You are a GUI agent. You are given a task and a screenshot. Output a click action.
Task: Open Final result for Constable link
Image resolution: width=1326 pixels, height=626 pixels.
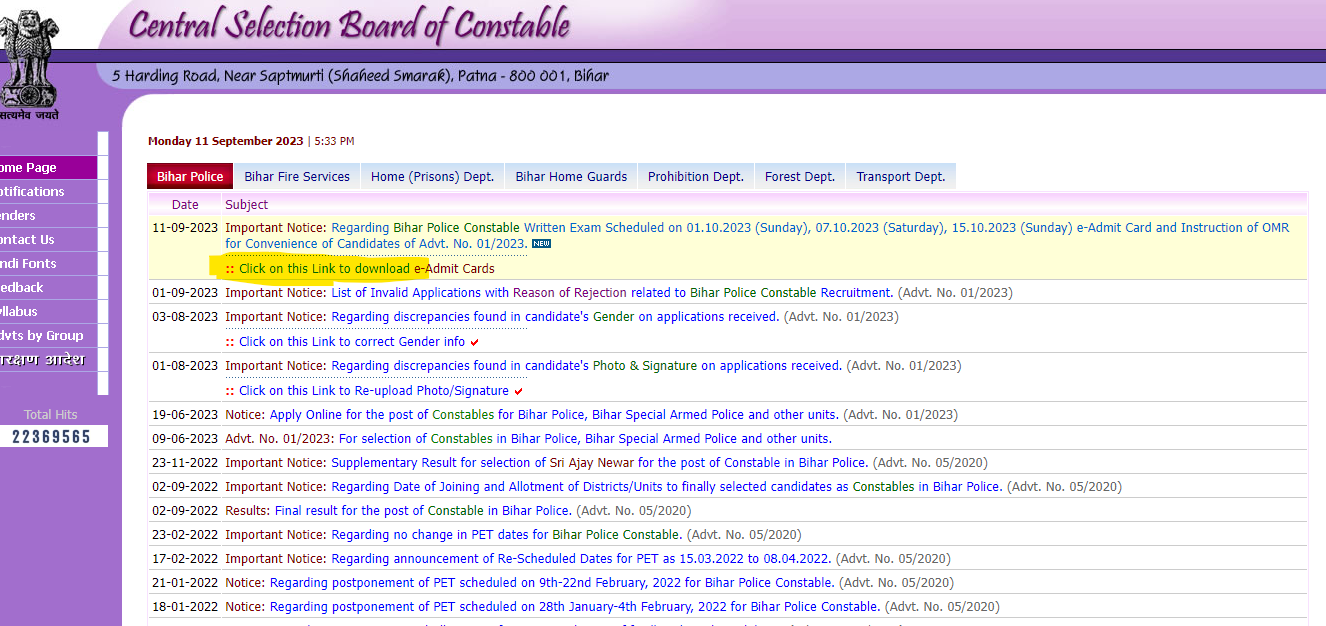(424, 511)
